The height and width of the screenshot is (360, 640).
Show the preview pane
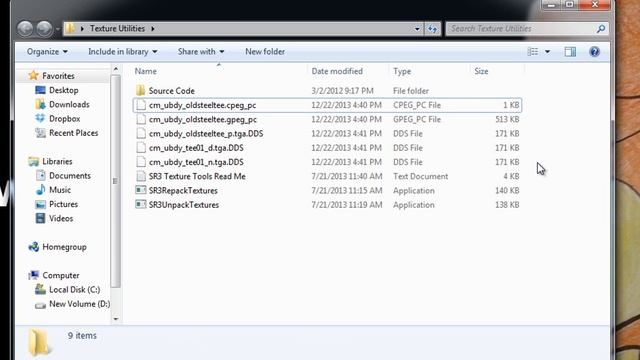570,52
